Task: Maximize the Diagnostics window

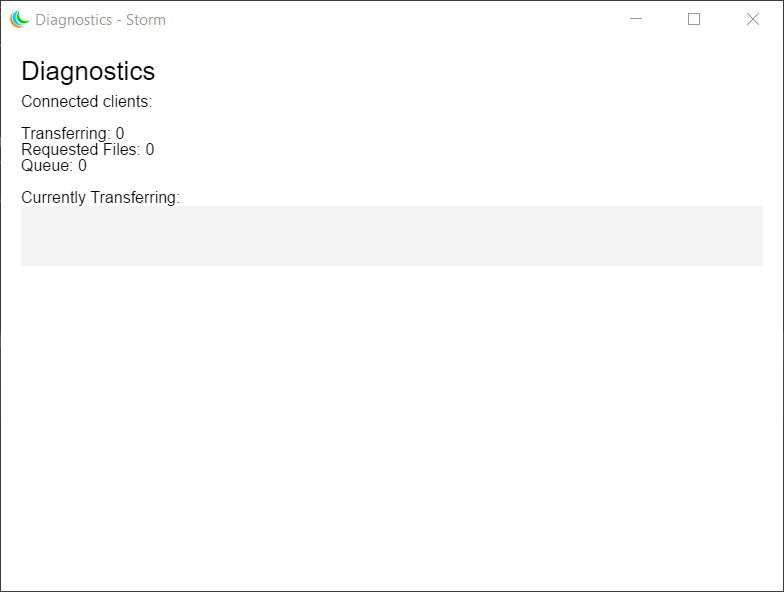Action: [694, 19]
